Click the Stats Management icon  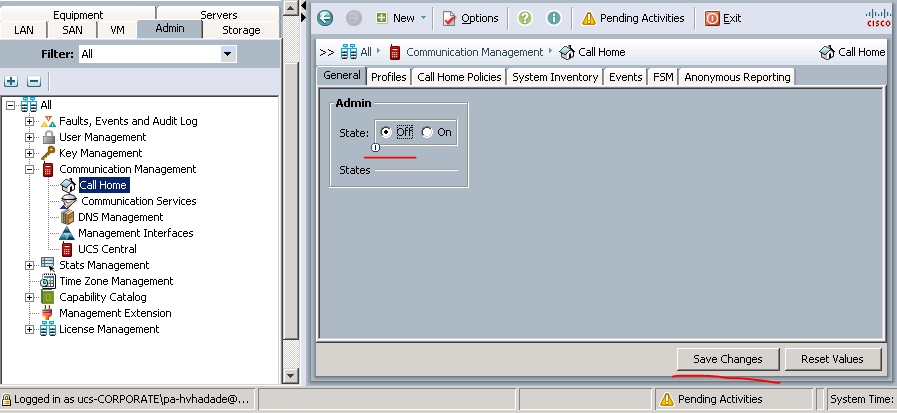49,264
